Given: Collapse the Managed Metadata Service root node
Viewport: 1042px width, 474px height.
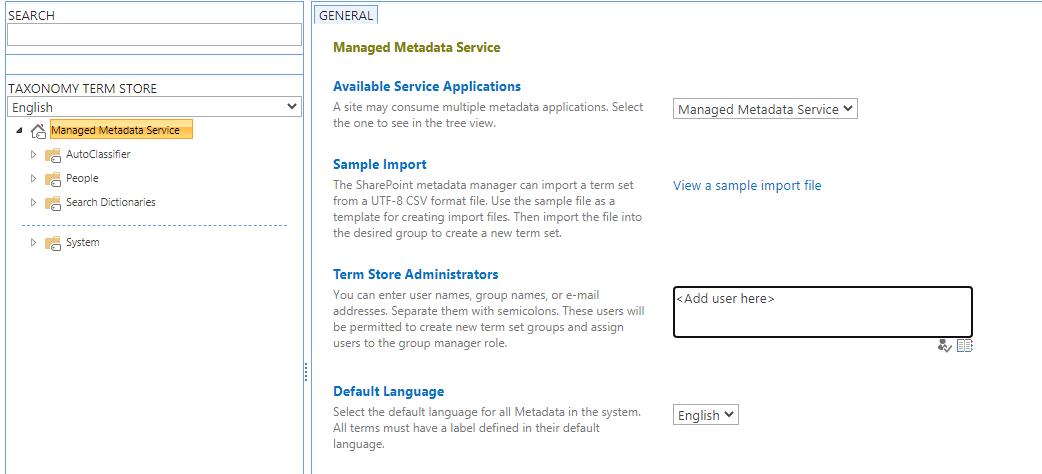Looking at the screenshot, I should 20,131.
